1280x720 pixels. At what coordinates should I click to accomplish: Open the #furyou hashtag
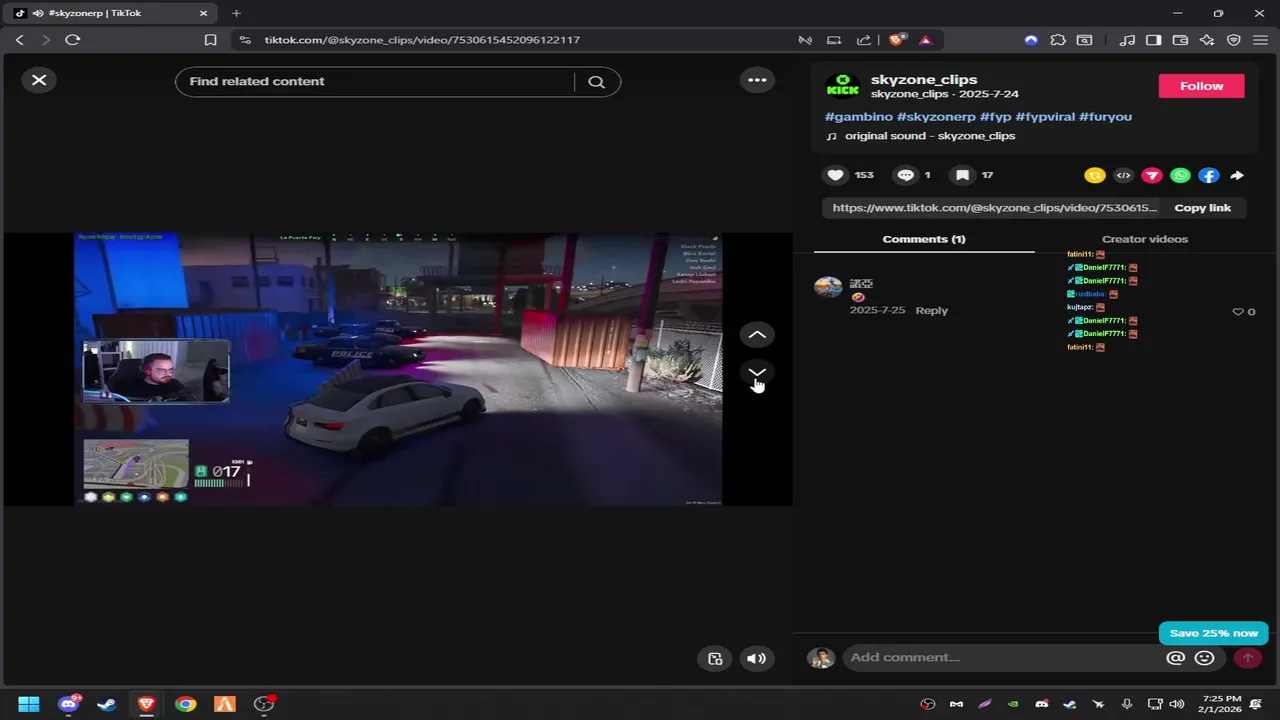(1105, 117)
